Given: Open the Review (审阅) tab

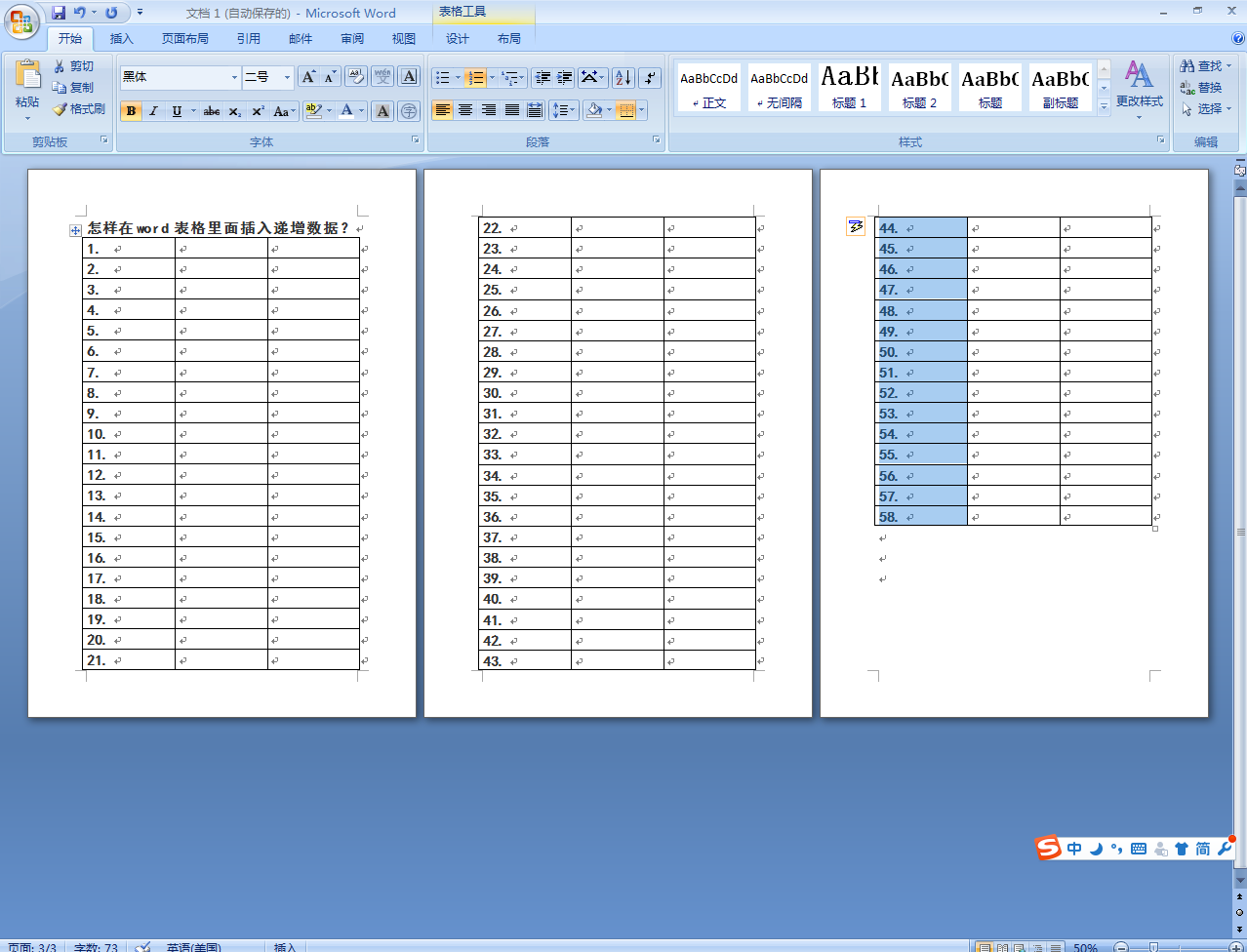Looking at the screenshot, I should (352, 39).
